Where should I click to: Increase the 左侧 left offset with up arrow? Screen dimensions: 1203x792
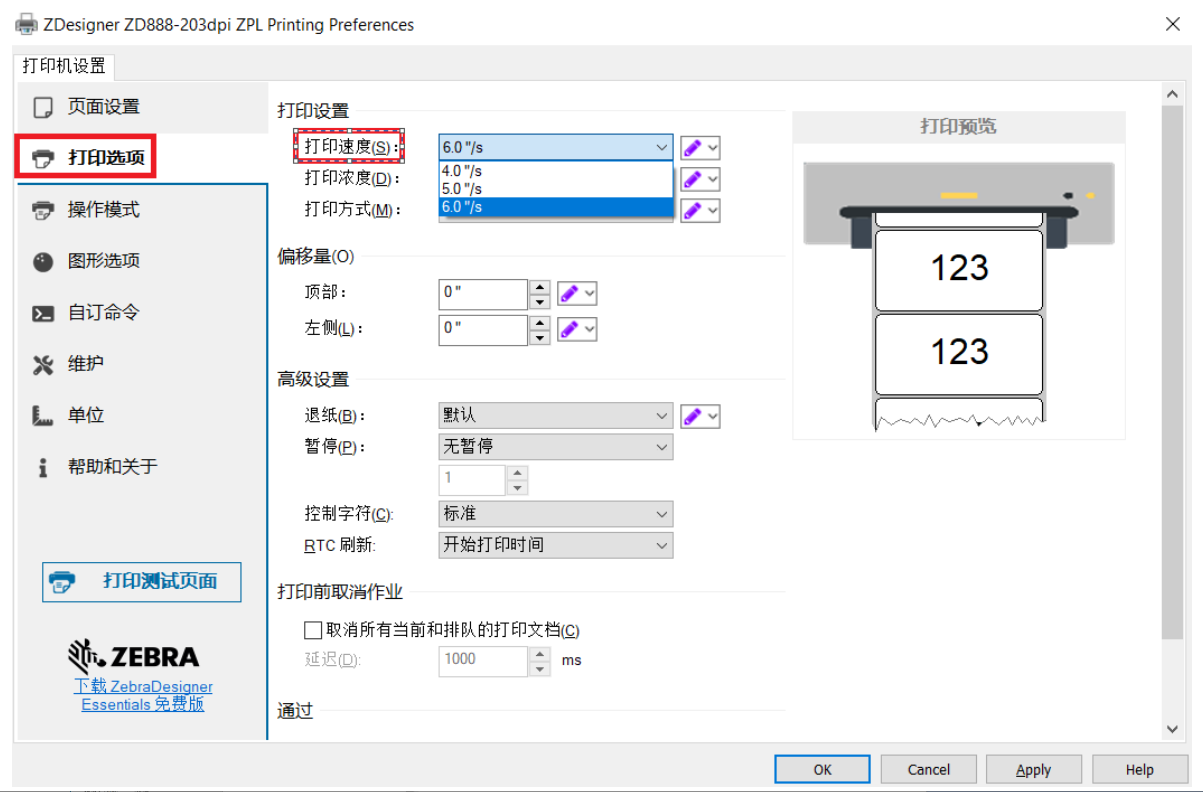[540, 323]
